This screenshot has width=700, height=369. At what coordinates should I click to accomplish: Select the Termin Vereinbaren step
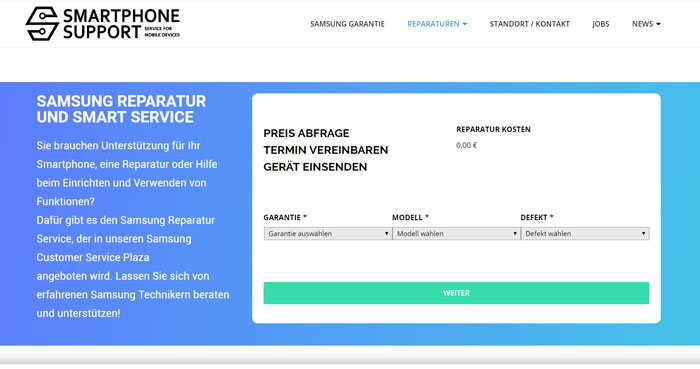325,150
